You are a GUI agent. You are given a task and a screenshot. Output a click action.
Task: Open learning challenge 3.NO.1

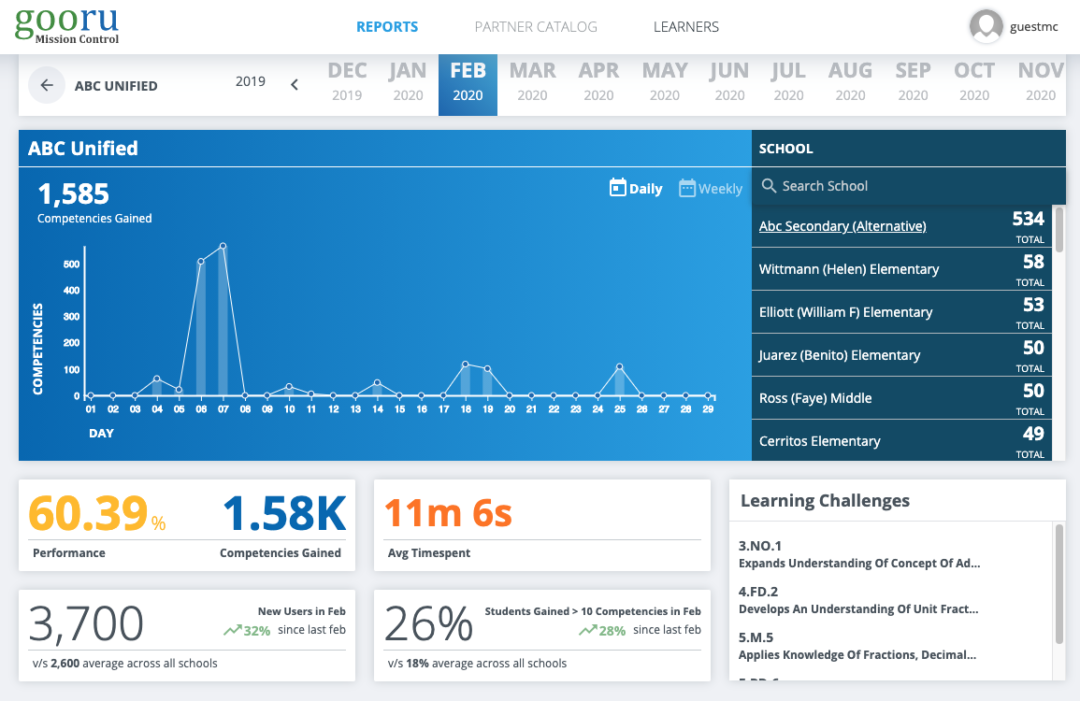[x=859, y=554]
